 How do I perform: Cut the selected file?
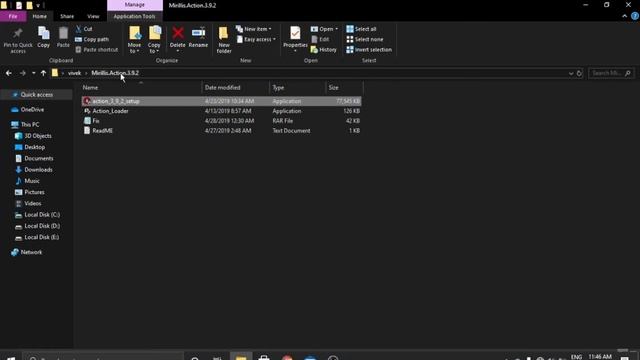(x=84, y=29)
